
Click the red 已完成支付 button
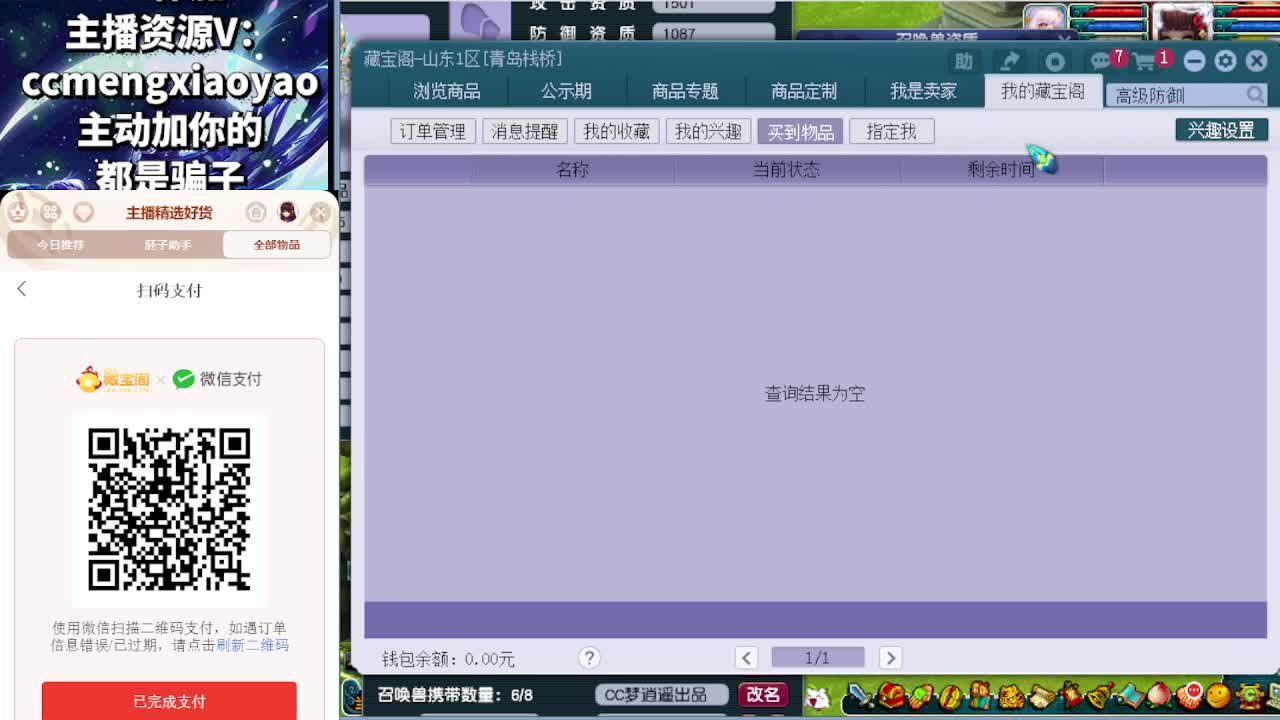point(169,701)
